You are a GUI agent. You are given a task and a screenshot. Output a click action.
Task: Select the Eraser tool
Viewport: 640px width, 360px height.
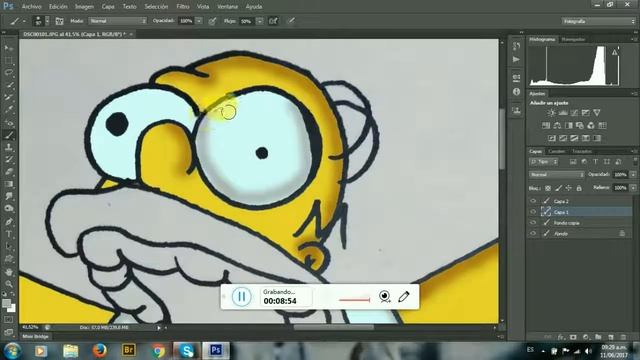9,172
